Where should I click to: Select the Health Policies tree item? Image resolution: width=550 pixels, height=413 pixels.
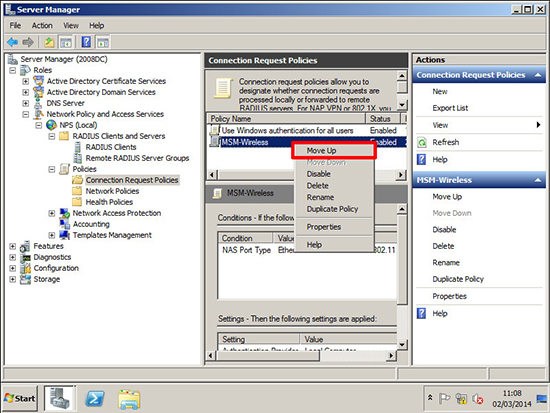click(109, 202)
